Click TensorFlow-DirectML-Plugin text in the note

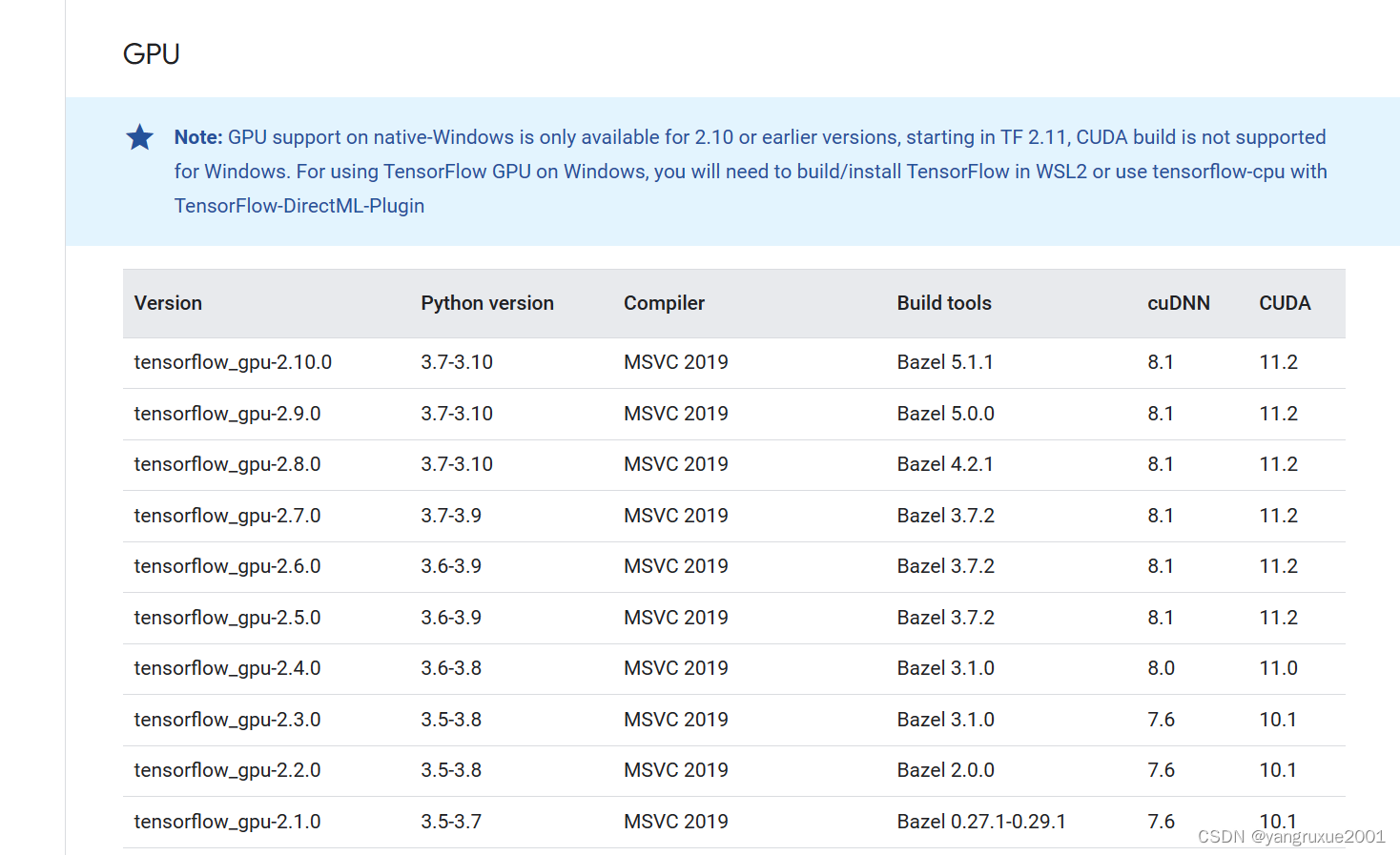299,206
